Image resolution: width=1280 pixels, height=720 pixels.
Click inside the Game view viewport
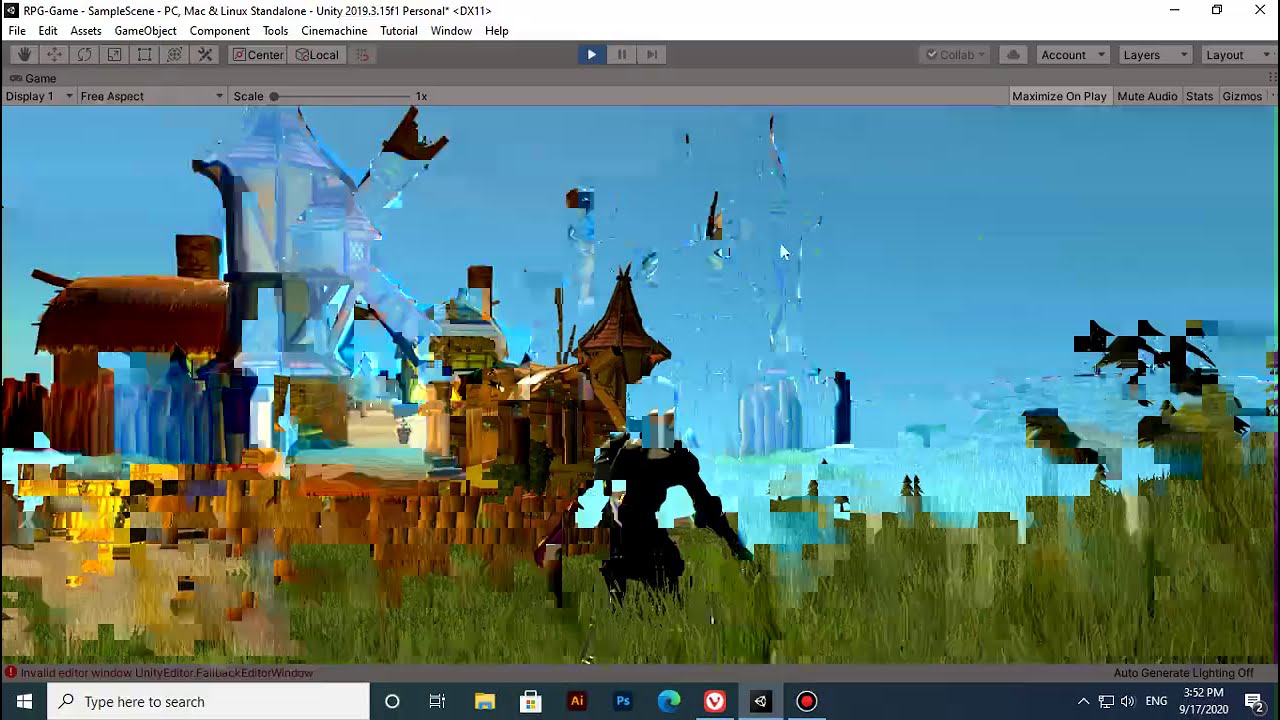(x=640, y=385)
